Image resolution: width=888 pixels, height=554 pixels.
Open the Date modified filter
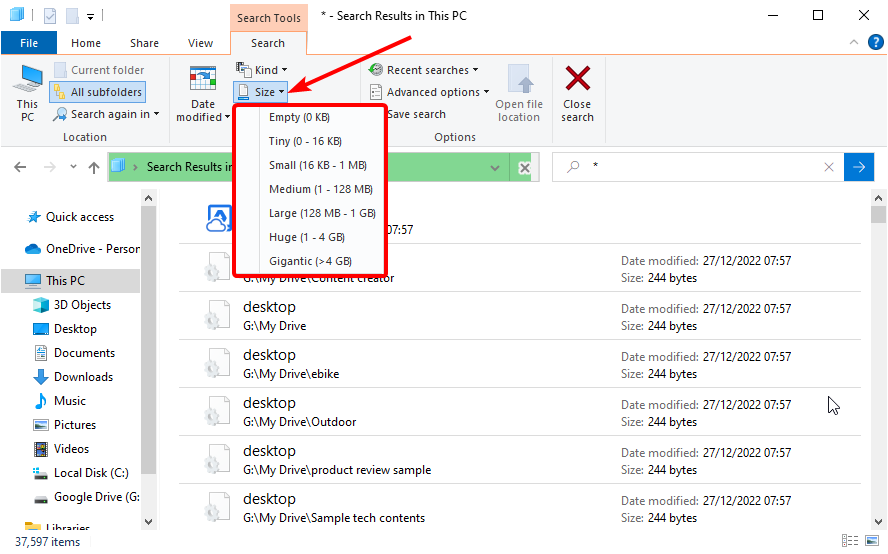tap(203, 93)
